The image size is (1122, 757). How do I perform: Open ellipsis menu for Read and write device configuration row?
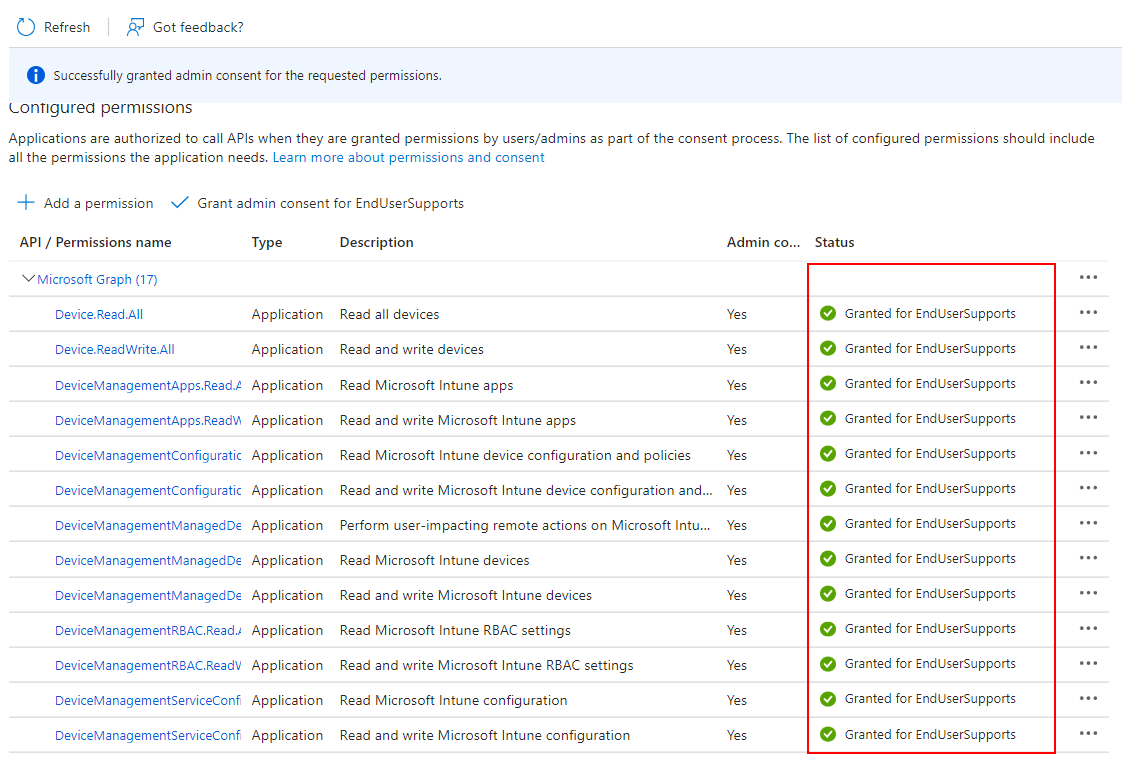point(1088,489)
